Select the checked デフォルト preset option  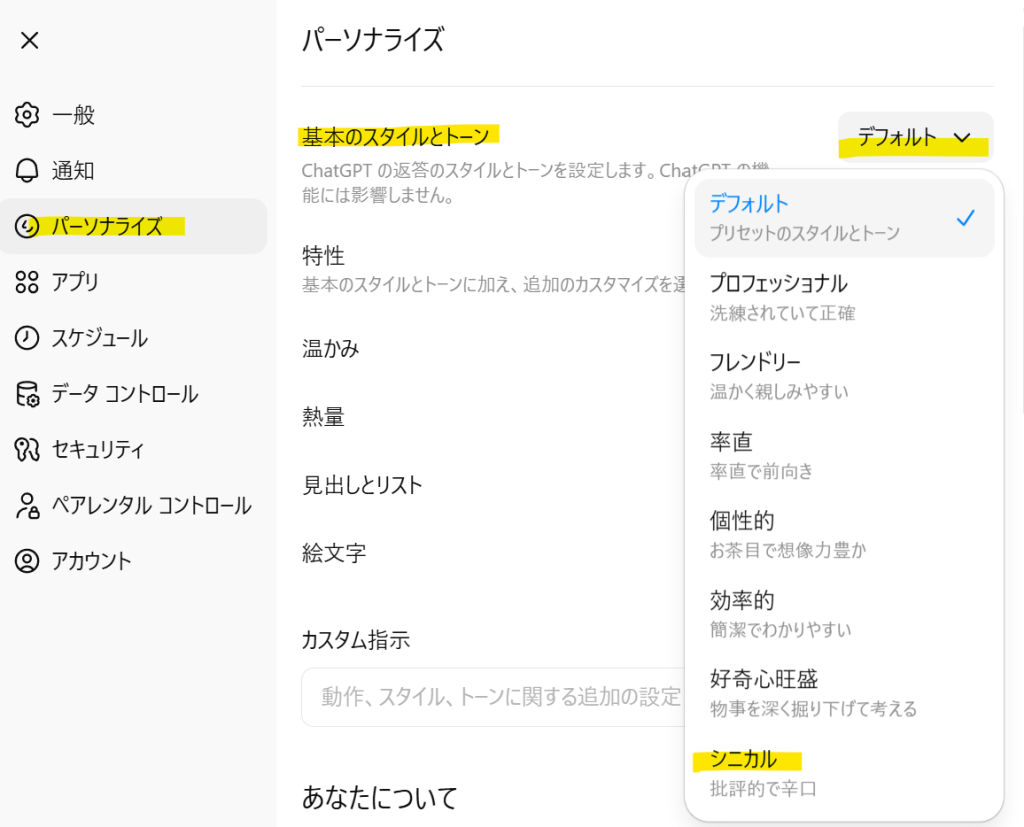click(x=843, y=217)
